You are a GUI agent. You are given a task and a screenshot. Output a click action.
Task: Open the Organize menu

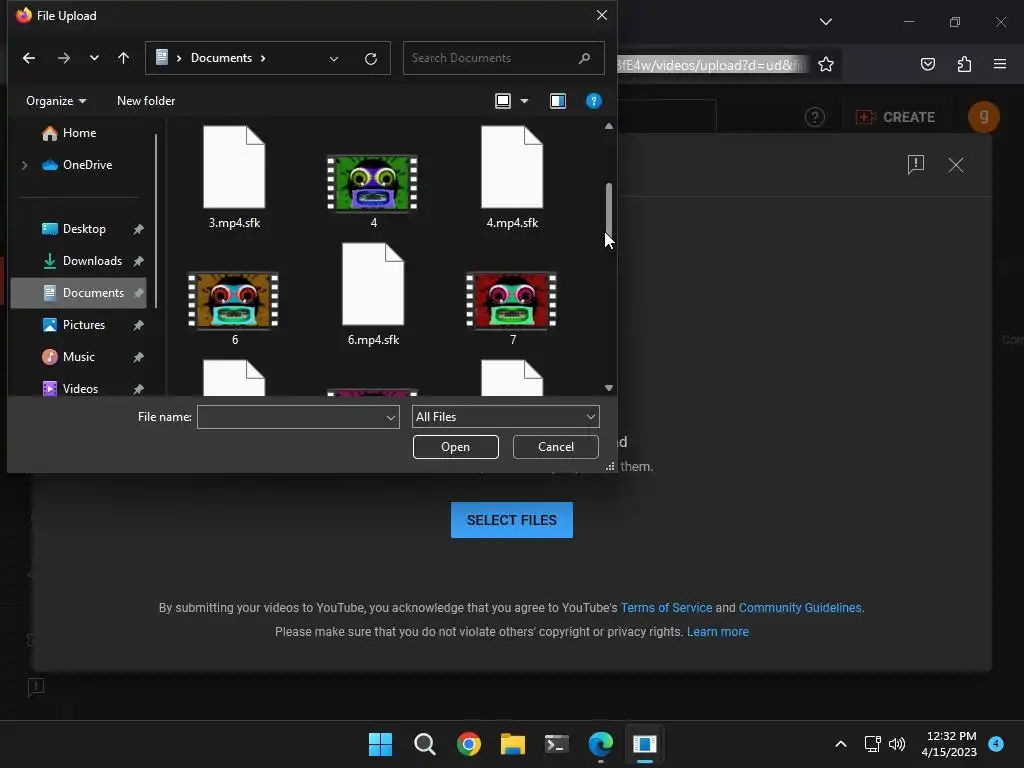click(56, 101)
